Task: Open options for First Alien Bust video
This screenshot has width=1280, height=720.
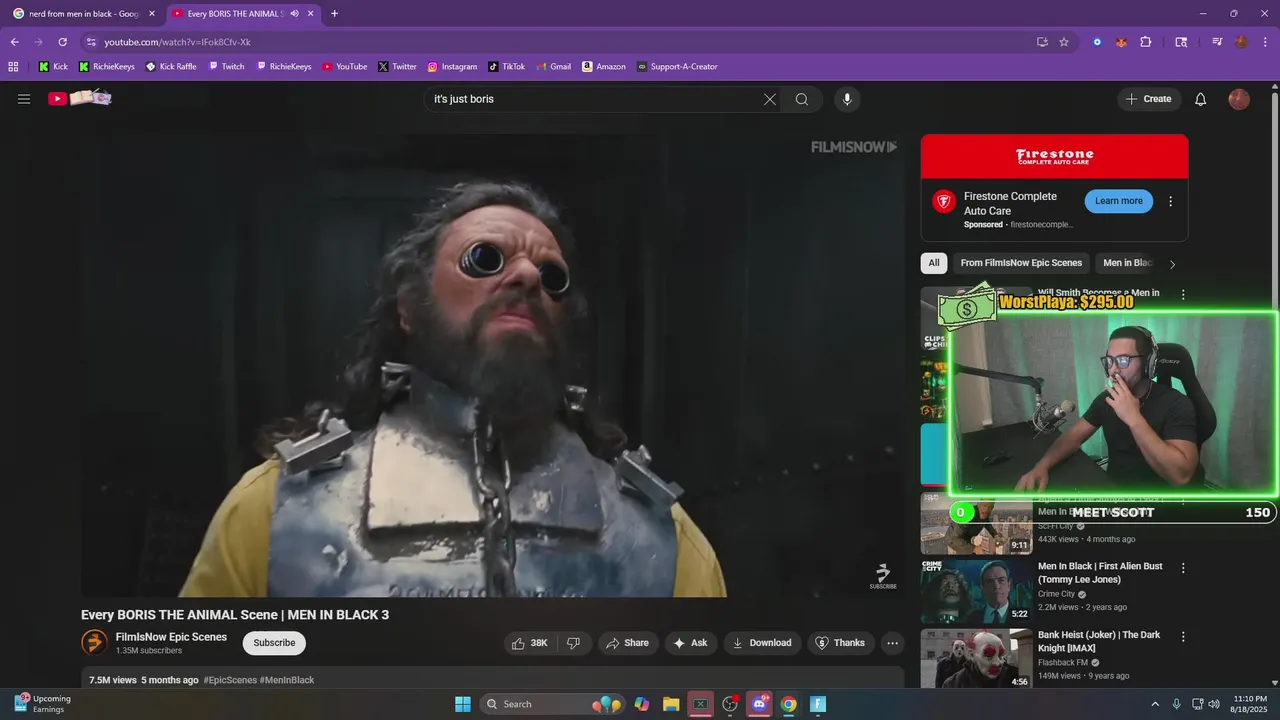Action: (1183, 568)
